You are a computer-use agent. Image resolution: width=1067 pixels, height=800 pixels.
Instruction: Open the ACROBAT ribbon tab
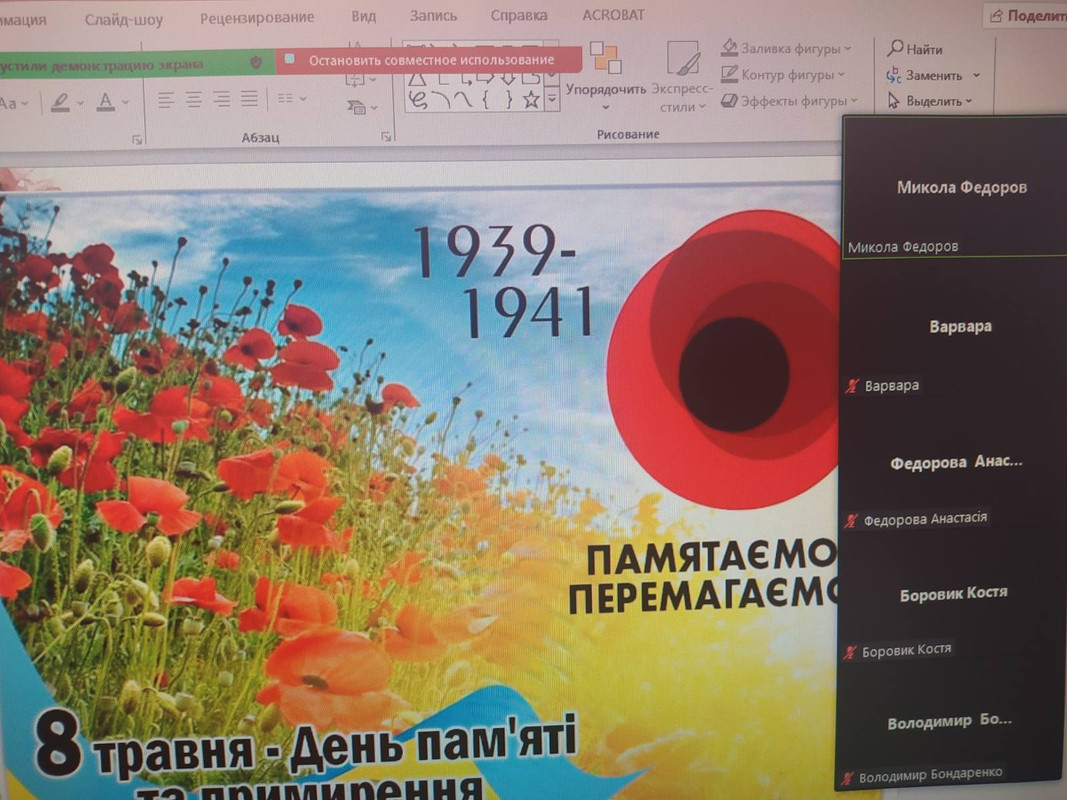613,14
